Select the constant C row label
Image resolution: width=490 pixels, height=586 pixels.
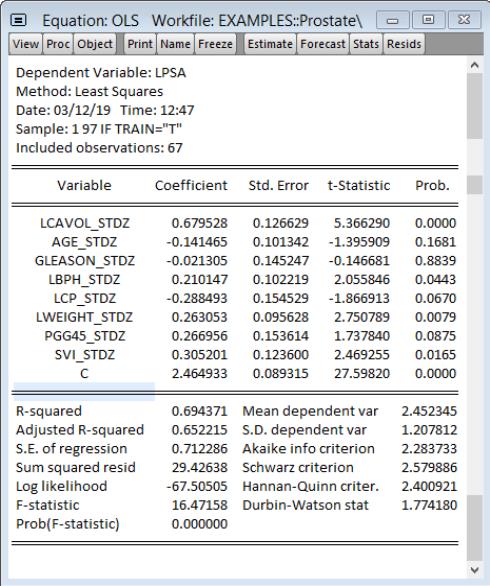[84, 373]
